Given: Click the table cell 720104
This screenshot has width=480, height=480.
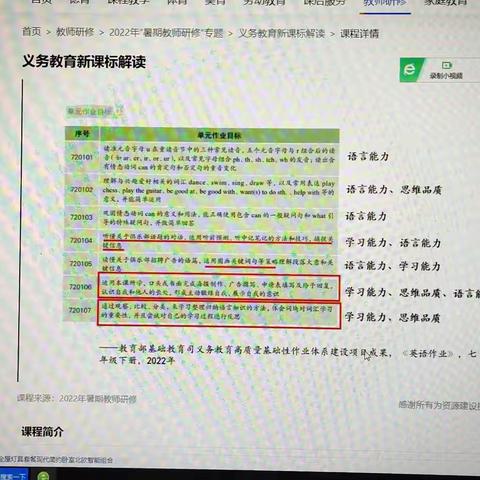Looking at the screenshot, I should point(81,240).
